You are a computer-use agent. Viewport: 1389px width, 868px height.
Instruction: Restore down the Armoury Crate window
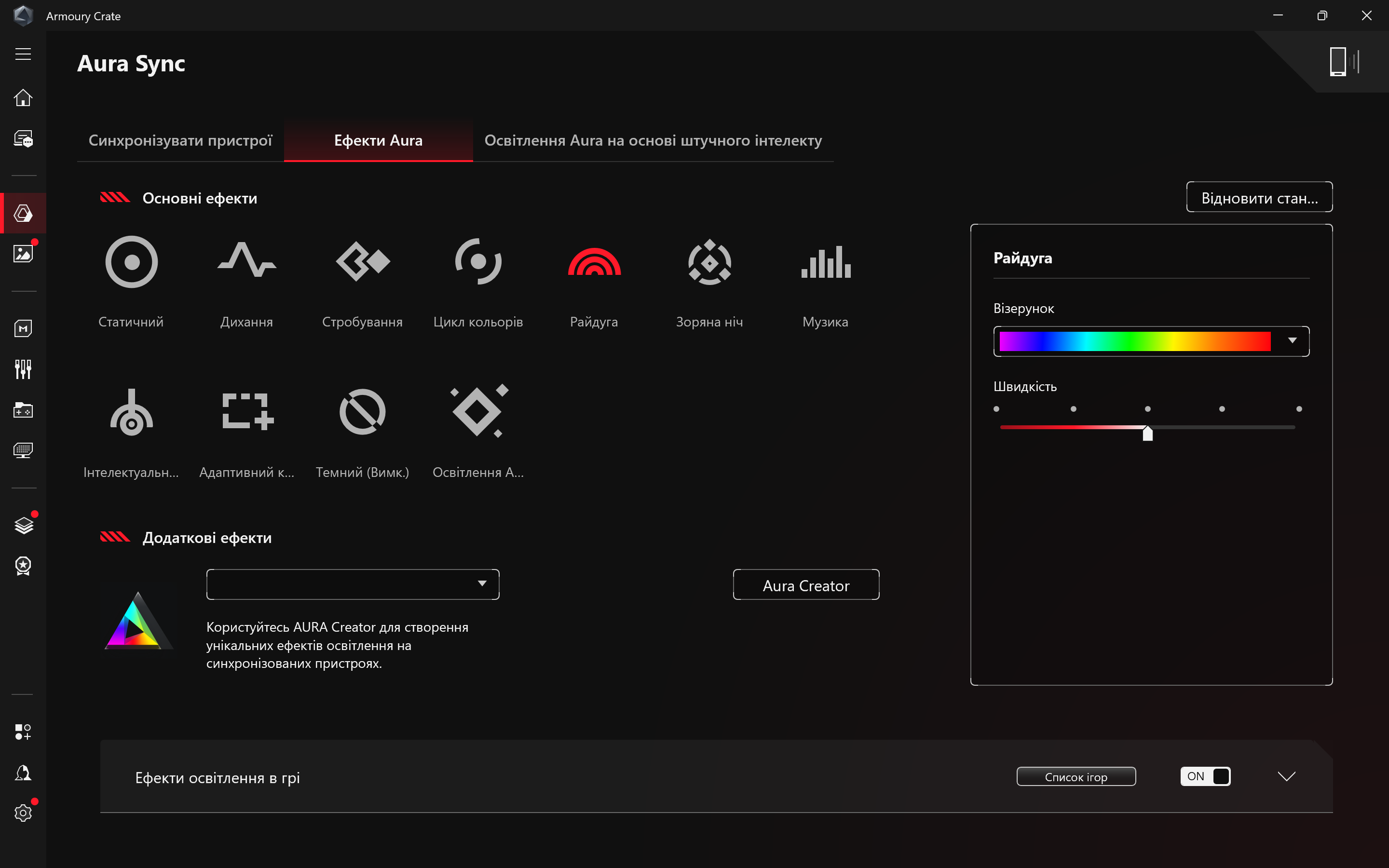(1322, 15)
